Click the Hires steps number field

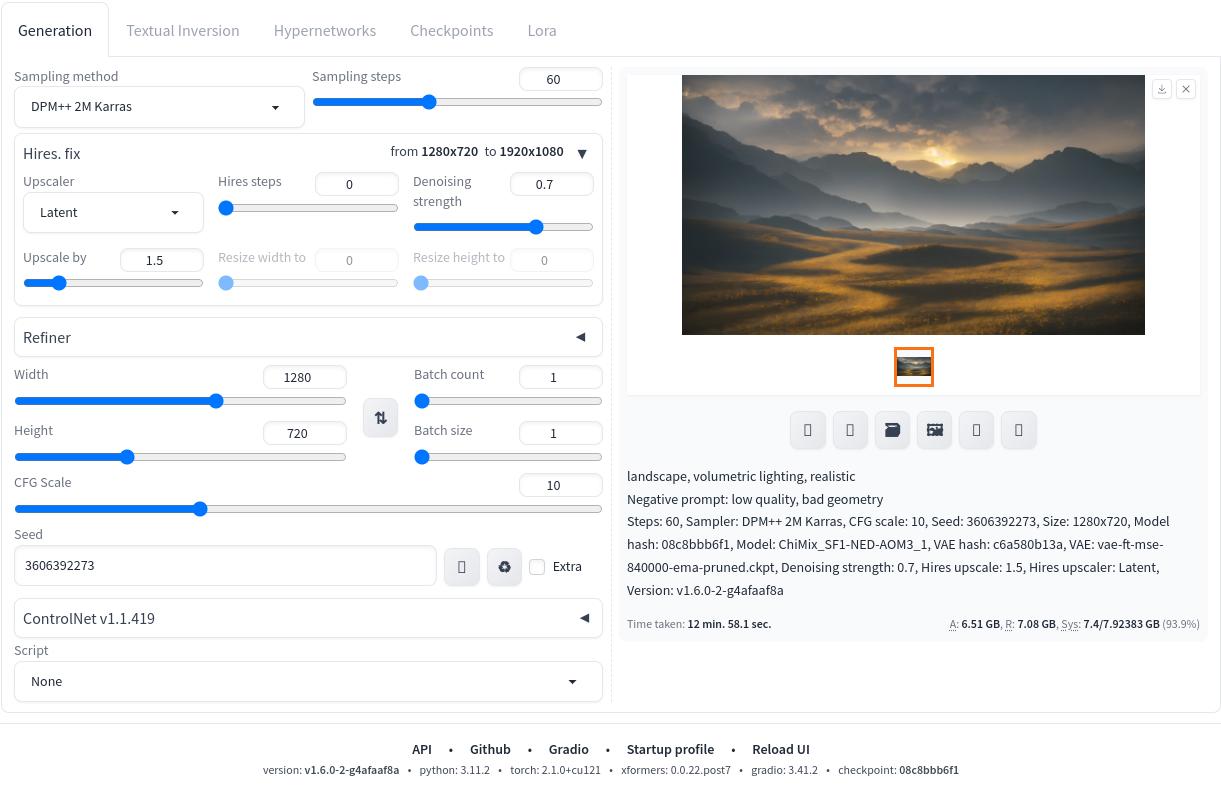point(356,184)
